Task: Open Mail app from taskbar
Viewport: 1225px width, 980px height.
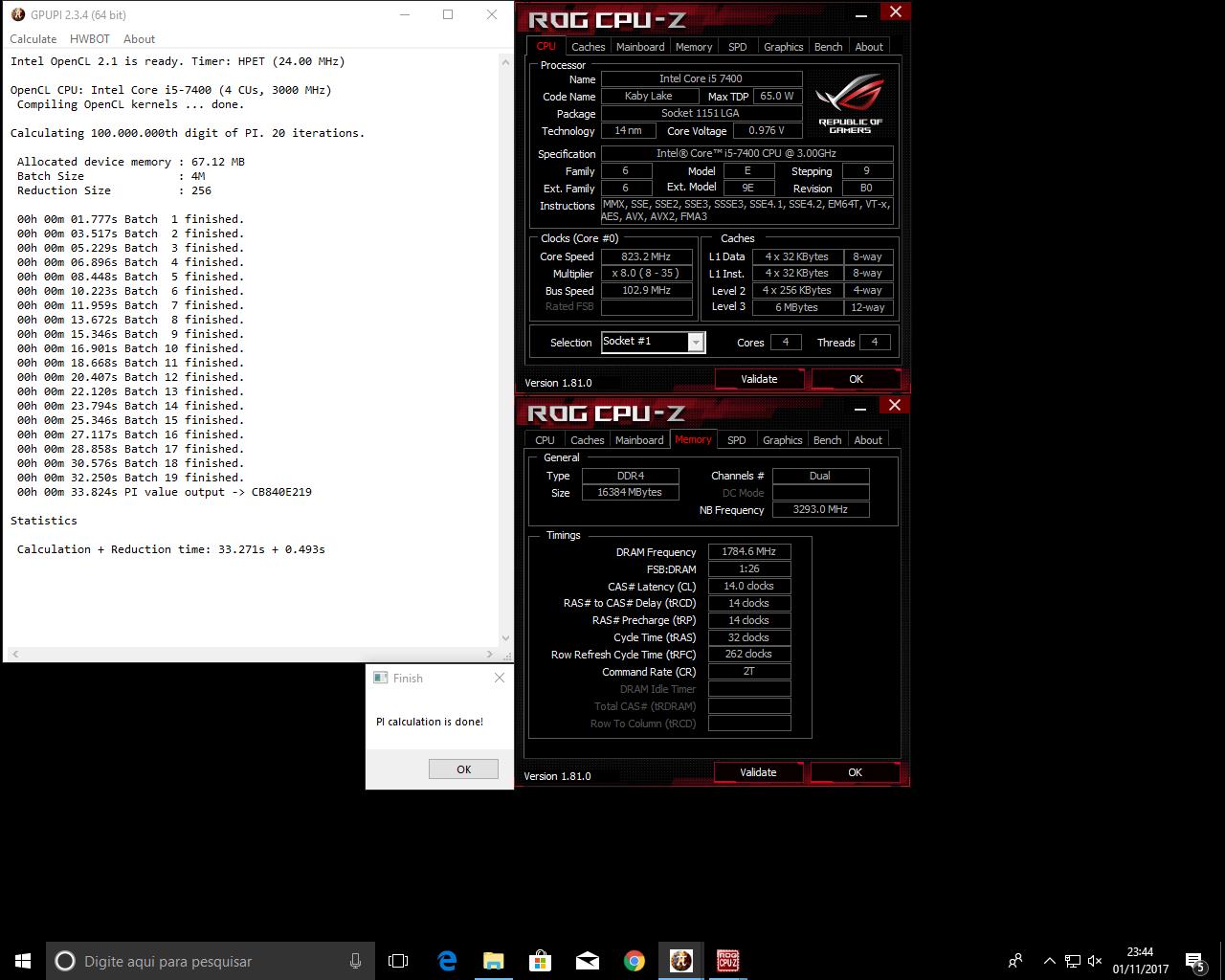Action: (x=588, y=961)
